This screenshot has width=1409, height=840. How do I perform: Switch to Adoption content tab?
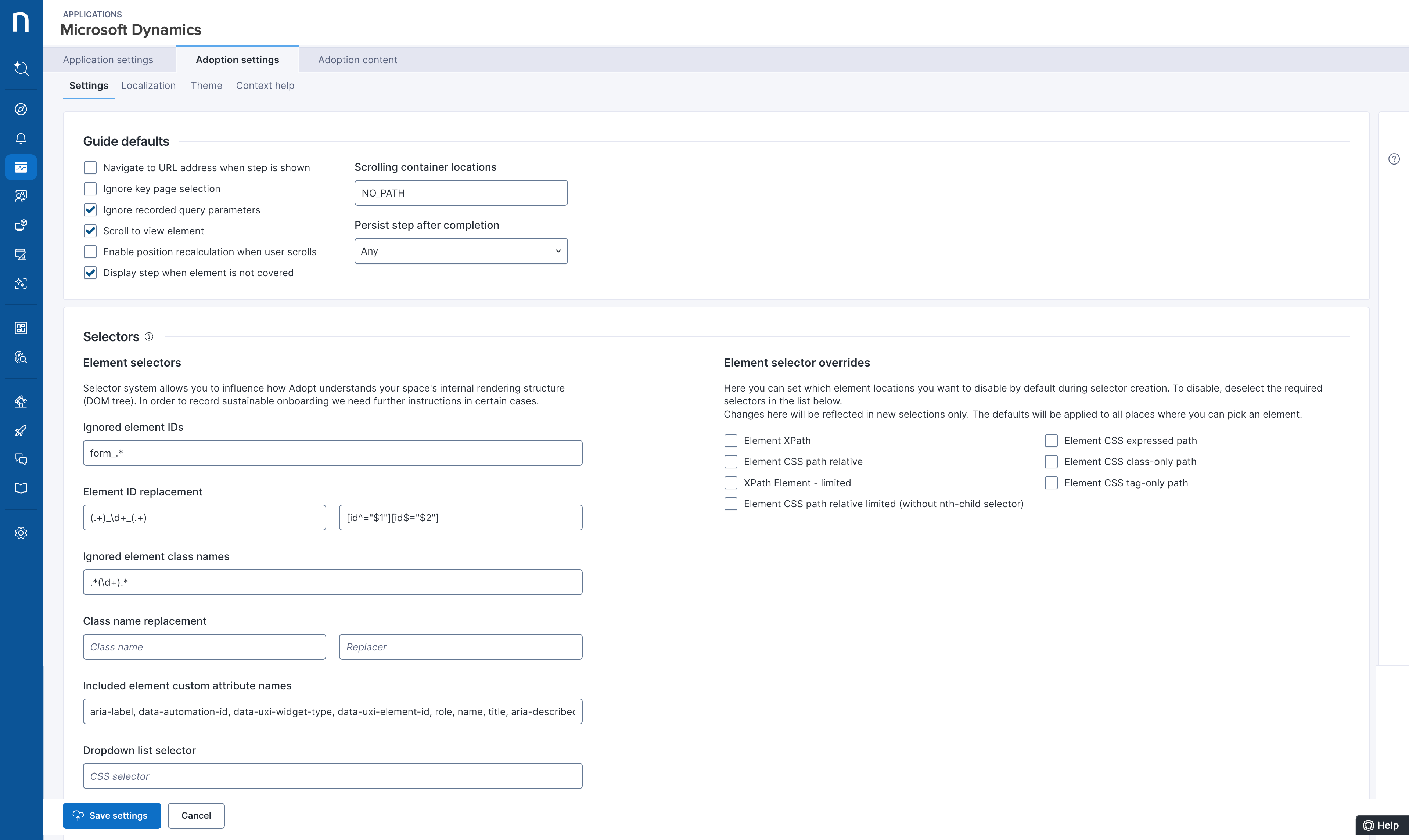(357, 60)
